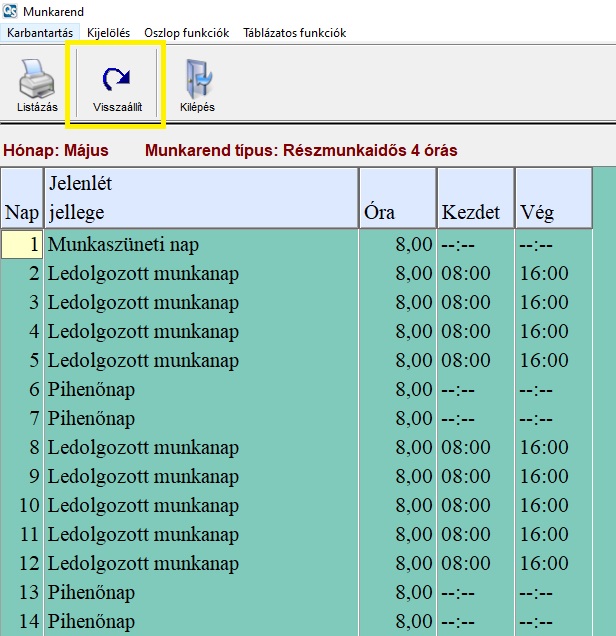Click the application icon in title bar

click(11, 11)
